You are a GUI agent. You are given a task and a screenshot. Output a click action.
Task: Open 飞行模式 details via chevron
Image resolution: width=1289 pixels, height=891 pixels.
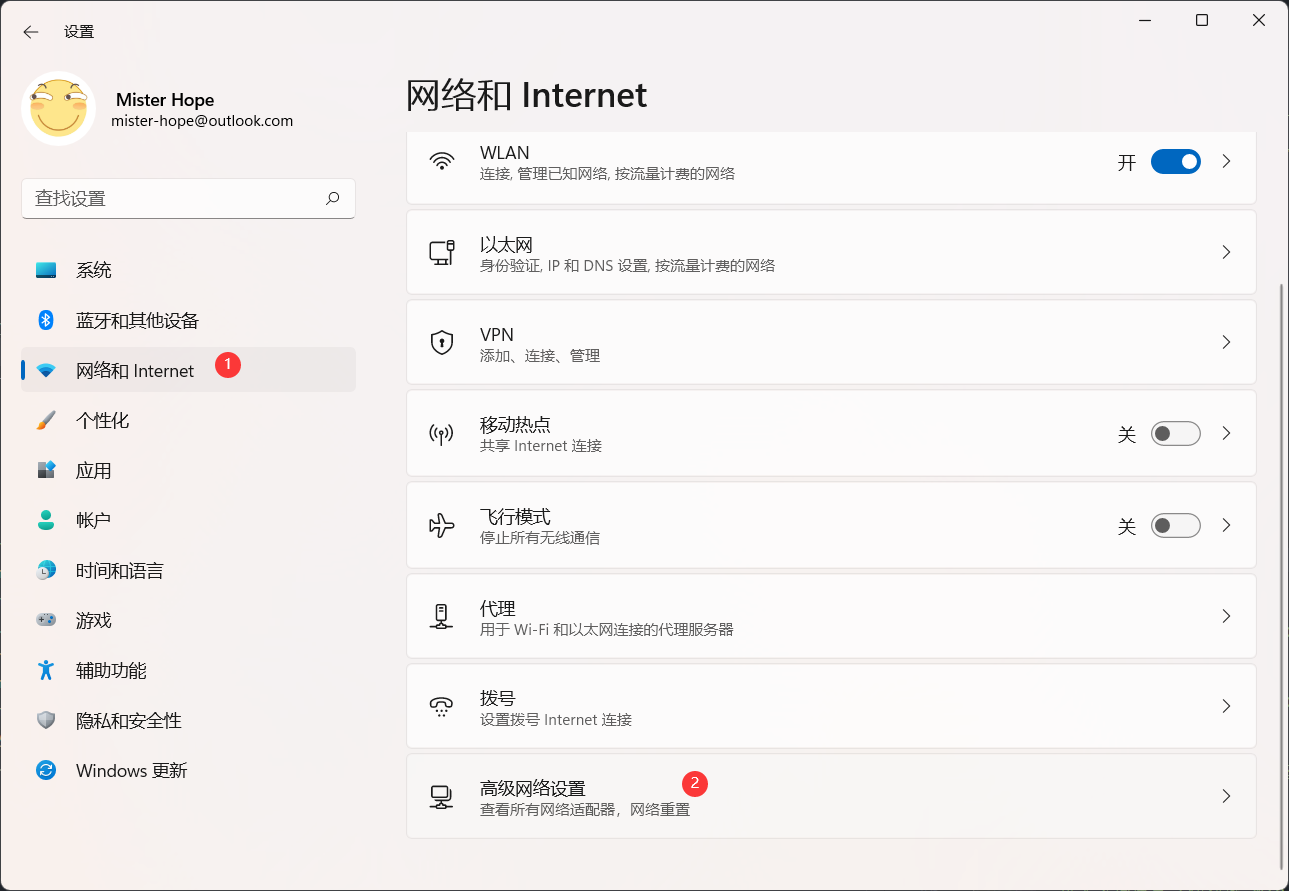[x=1226, y=526]
